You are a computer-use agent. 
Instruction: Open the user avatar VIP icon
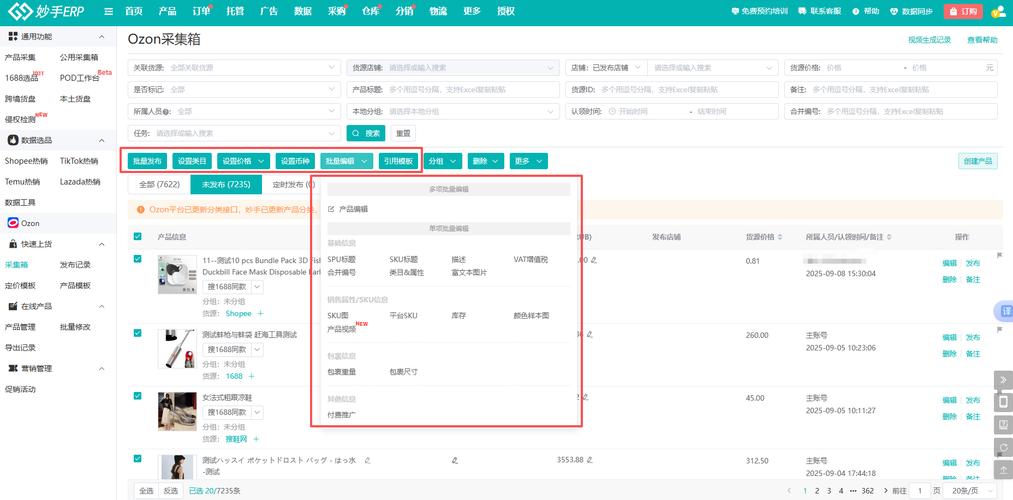tap(997, 12)
